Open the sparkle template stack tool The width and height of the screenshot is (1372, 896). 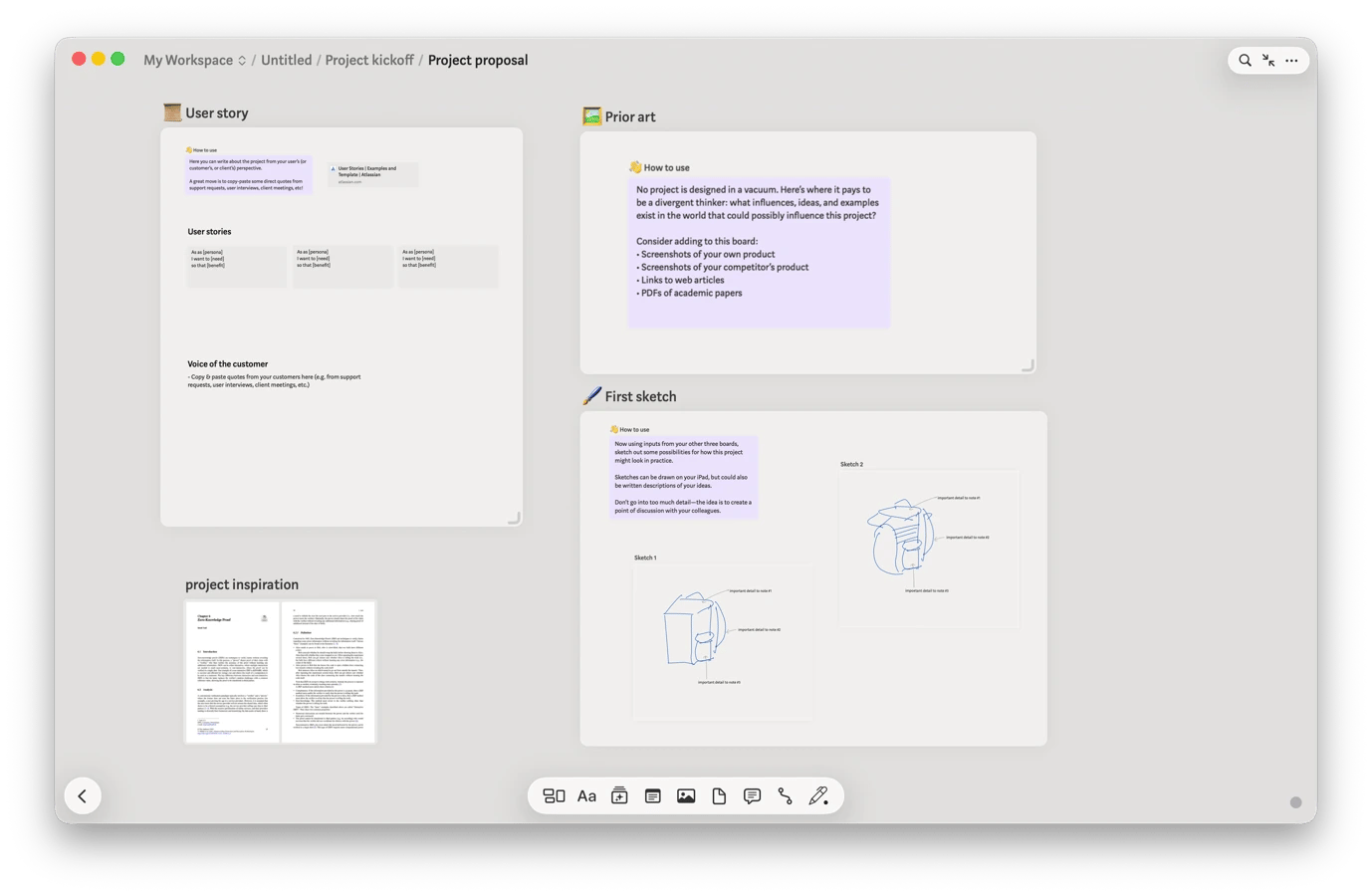(x=619, y=795)
